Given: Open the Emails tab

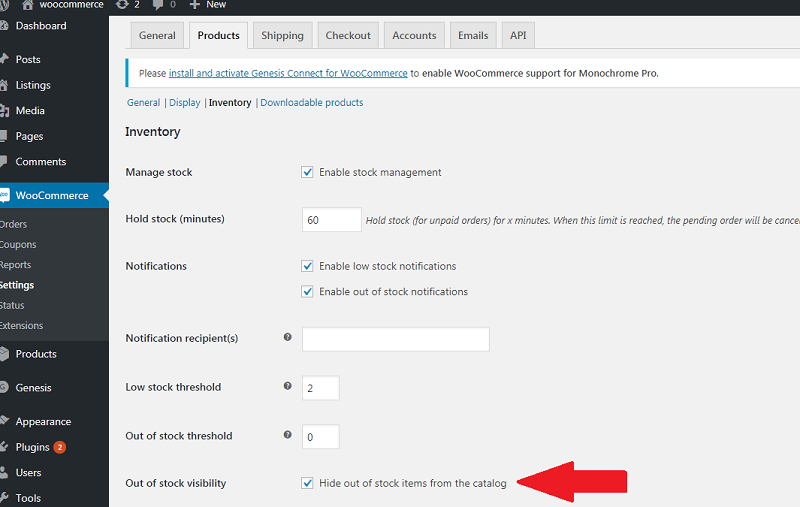Looking at the screenshot, I should click(473, 35).
